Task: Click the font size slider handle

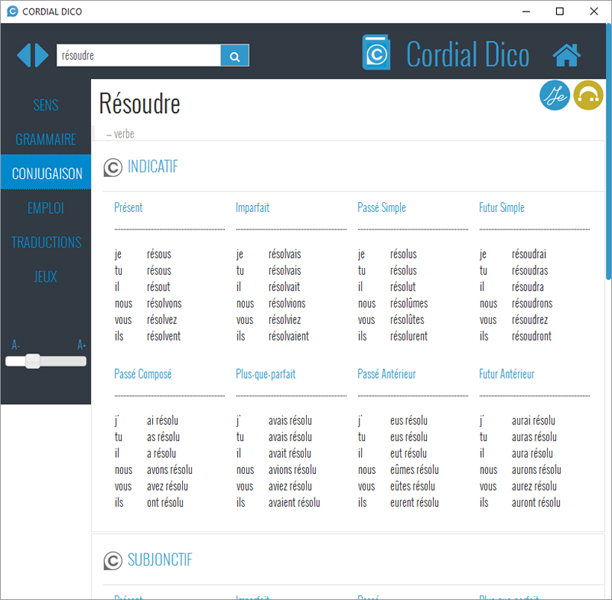Action: (33, 361)
